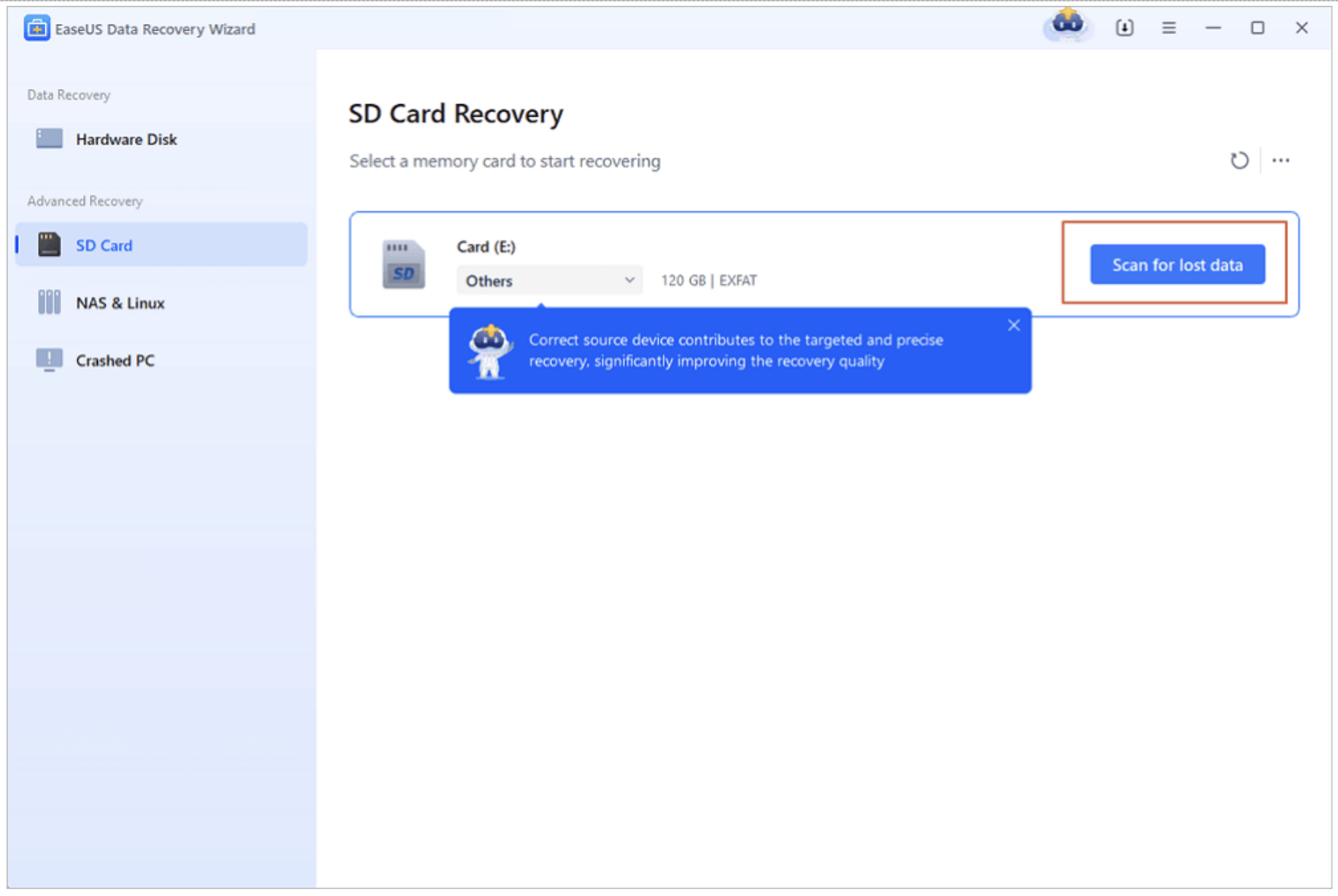Open the three-dot more options menu
This screenshot has width=1338, height=896.
pyautogui.click(x=1280, y=161)
